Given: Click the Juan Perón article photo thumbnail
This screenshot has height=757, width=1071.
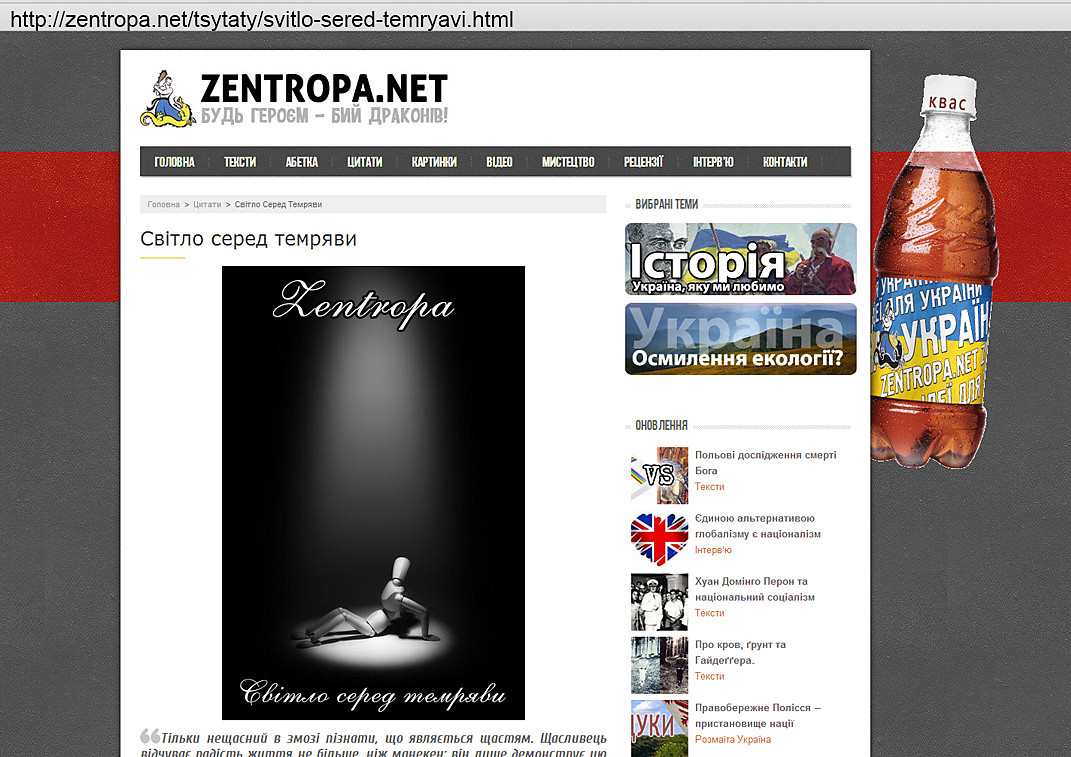Looking at the screenshot, I should 658,601.
